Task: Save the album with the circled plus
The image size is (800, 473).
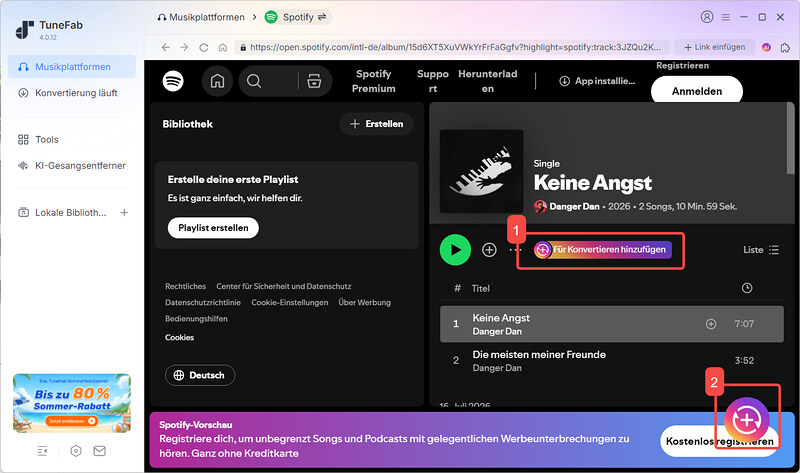Action: click(489, 250)
